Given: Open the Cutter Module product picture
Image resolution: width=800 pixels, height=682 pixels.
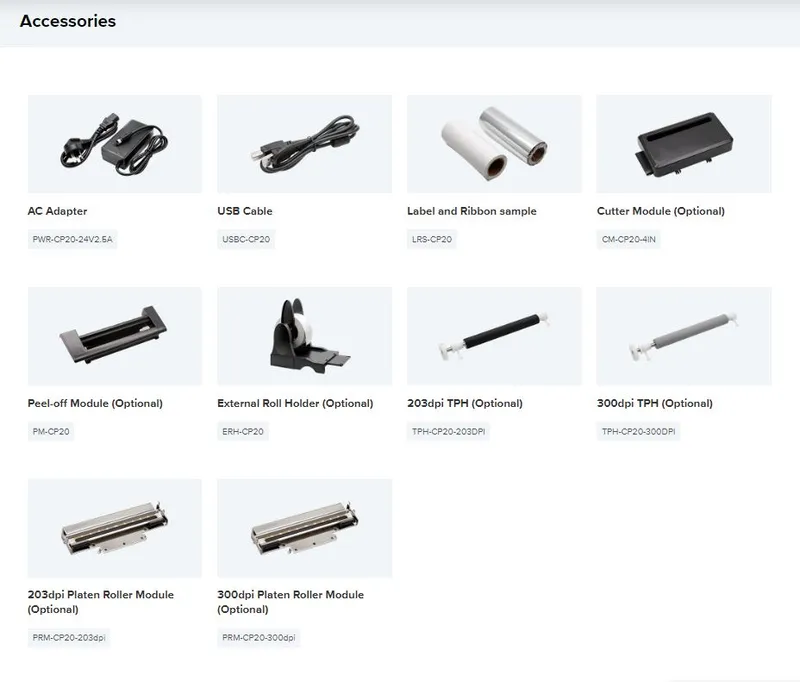Looking at the screenshot, I should [x=684, y=144].
